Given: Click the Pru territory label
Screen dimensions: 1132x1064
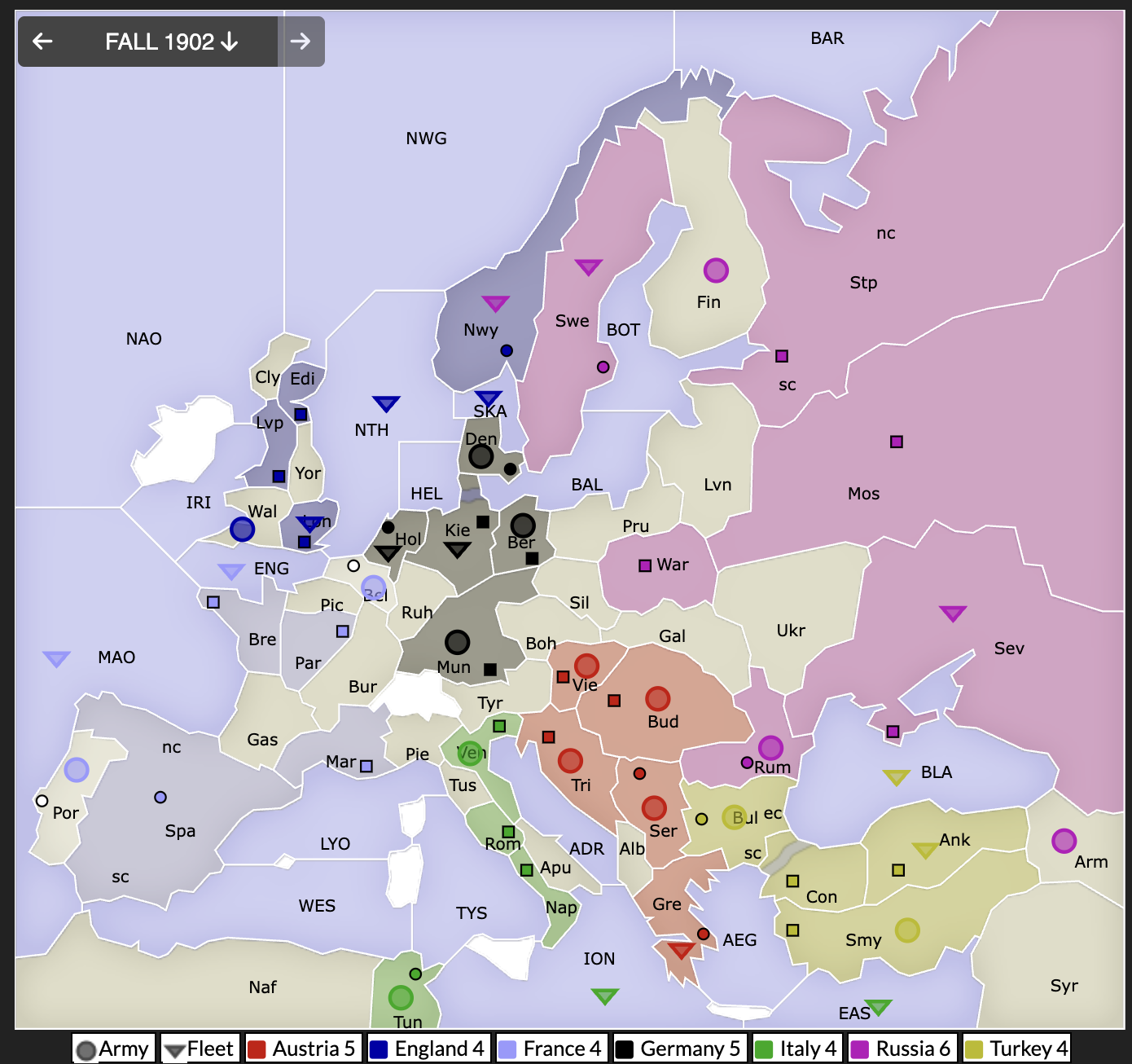Looking at the screenshot, I should (636, 526).
